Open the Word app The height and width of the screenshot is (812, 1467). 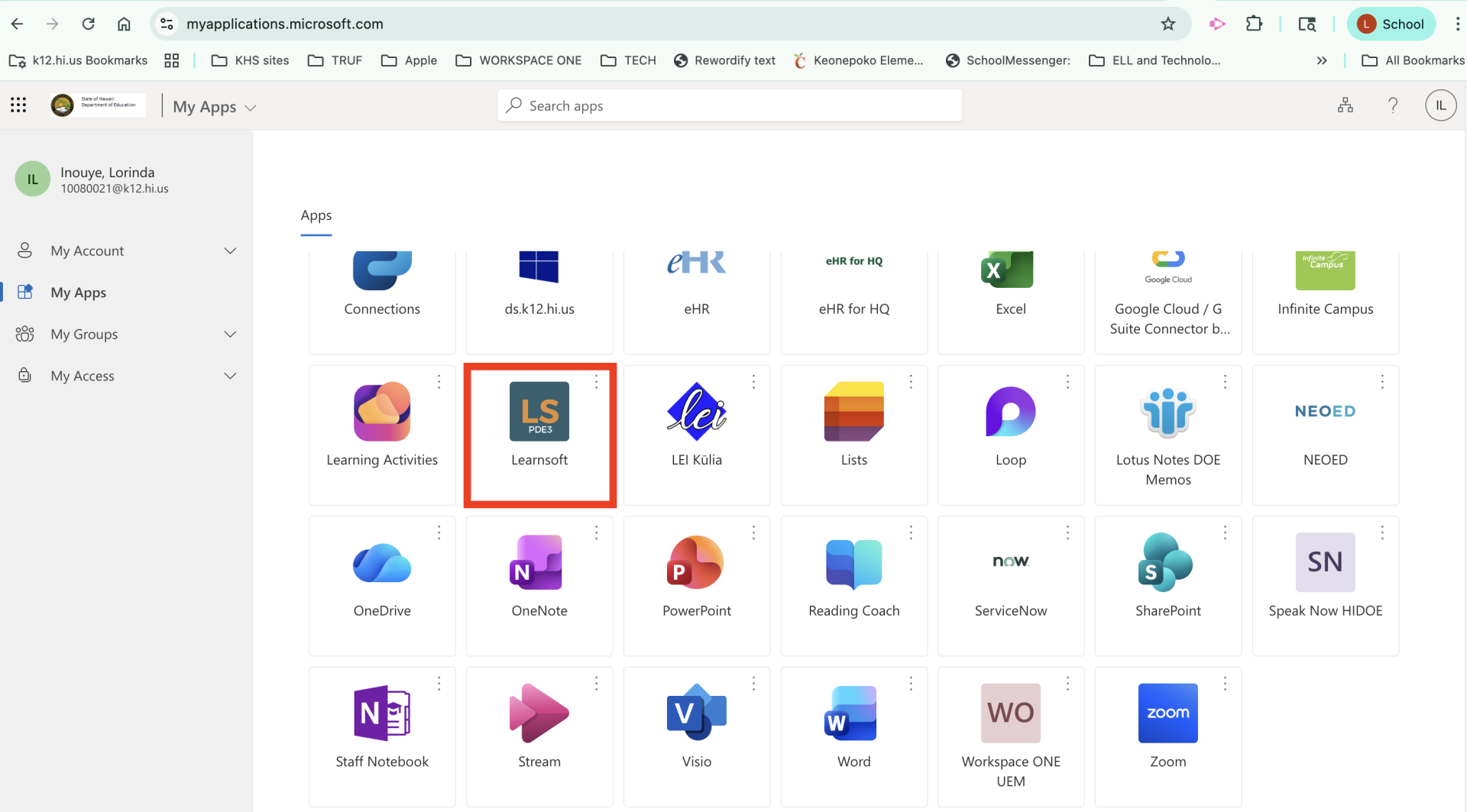(x=854, y=736)
